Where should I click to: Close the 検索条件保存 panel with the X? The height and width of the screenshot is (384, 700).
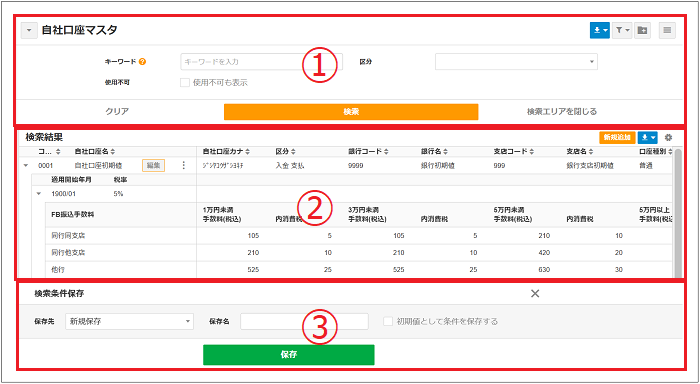coord(535,293)
